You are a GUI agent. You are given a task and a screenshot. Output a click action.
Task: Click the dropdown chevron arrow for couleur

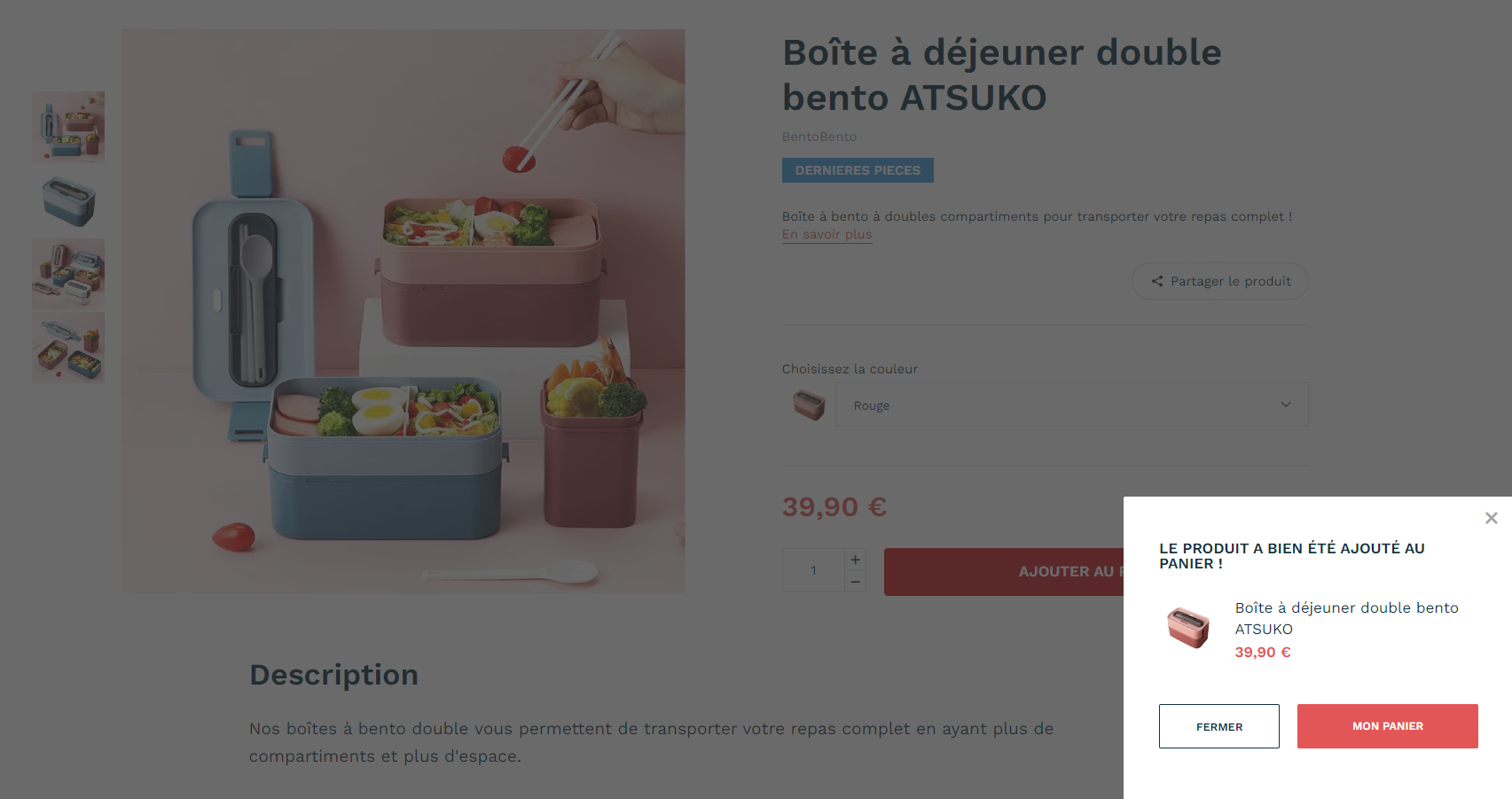1285,404
